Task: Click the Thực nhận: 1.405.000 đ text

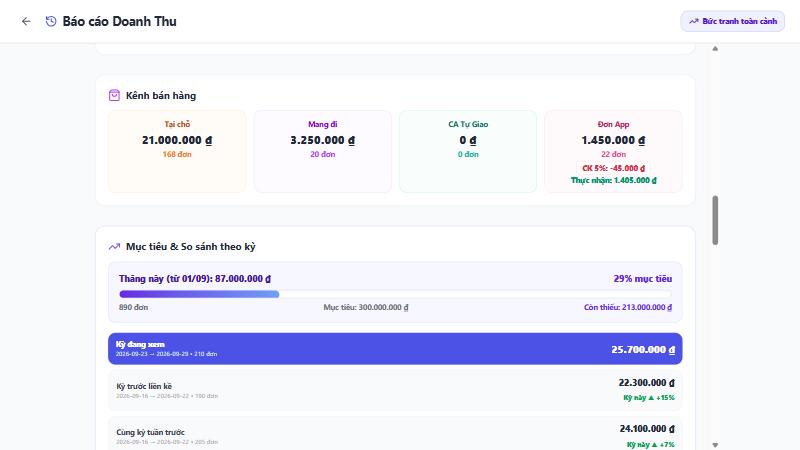Action: [x=613, y=180]
